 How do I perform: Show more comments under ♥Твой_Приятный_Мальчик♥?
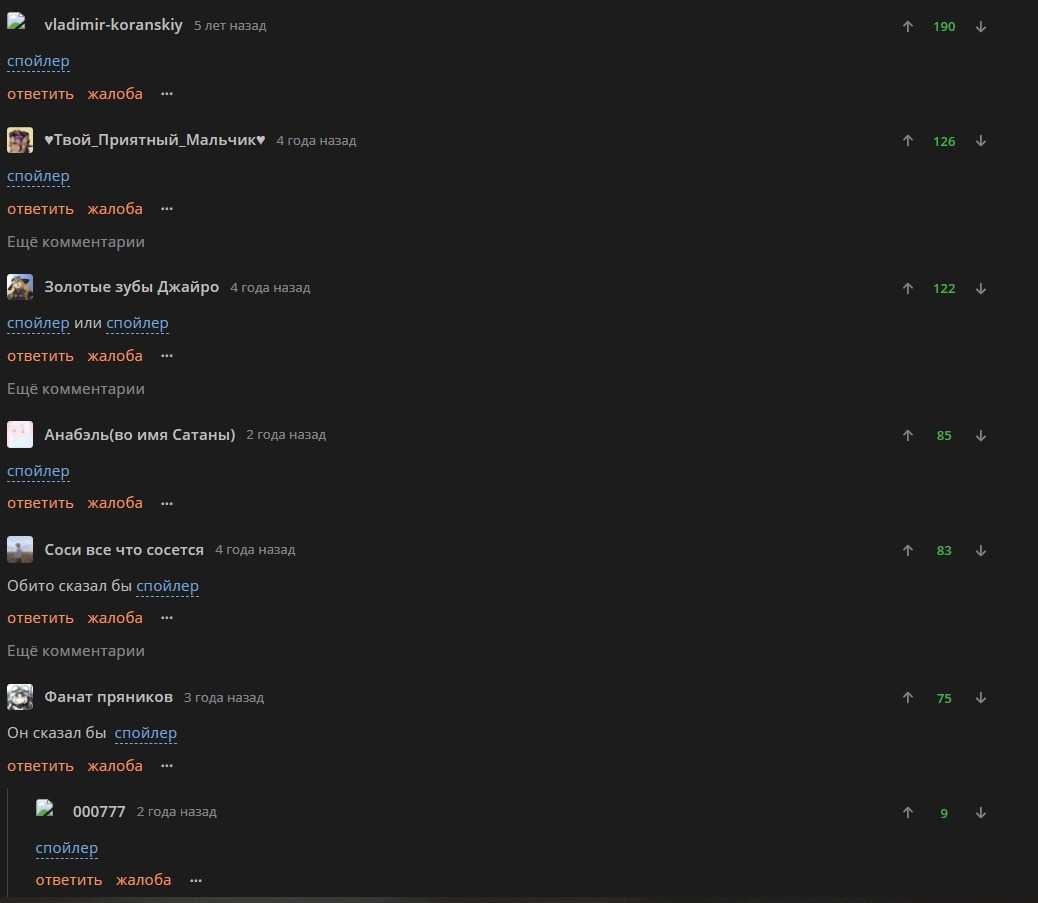point(75,242)
